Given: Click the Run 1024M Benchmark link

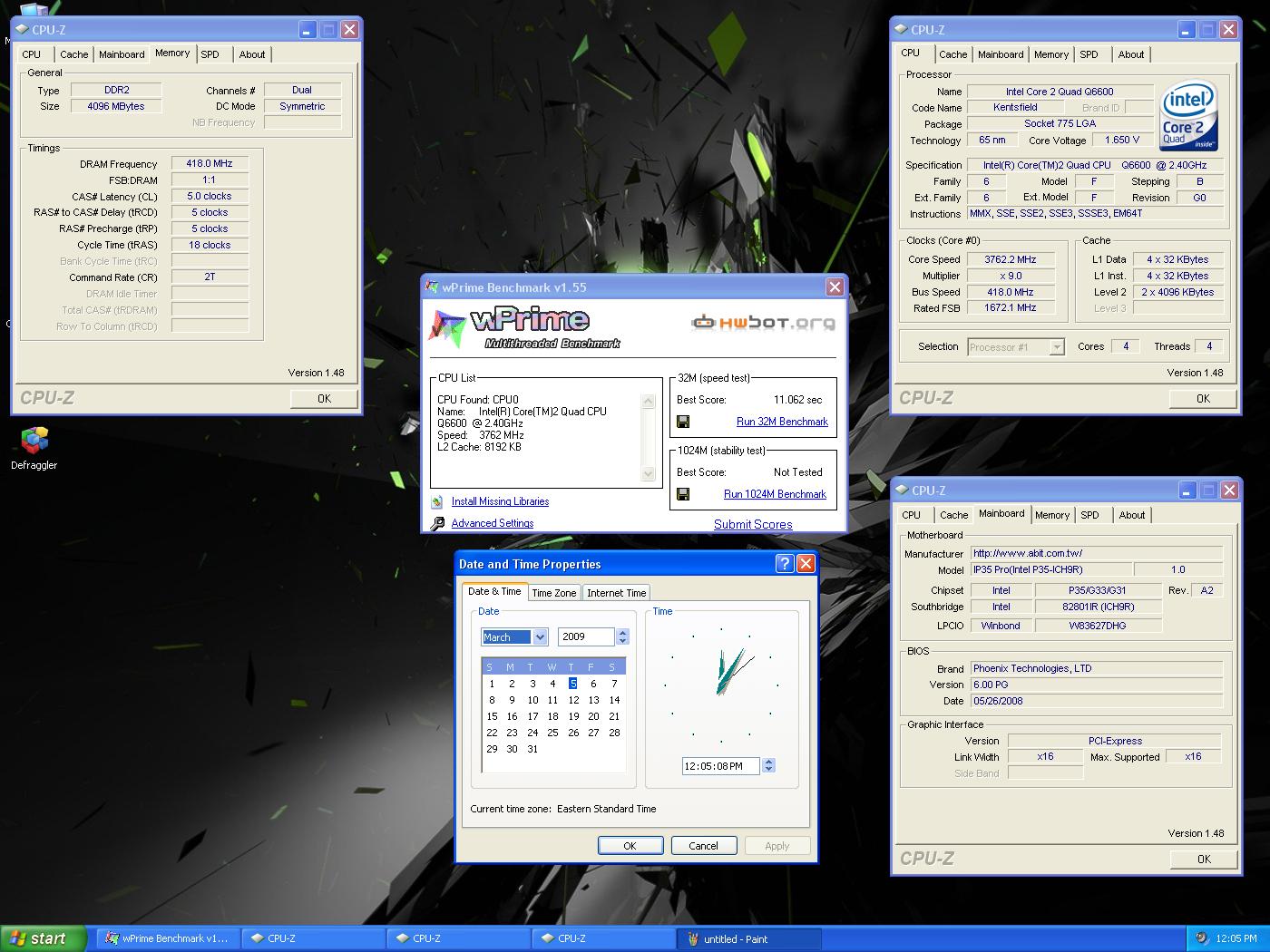Looking at the screenshot, I should [775, 494].
